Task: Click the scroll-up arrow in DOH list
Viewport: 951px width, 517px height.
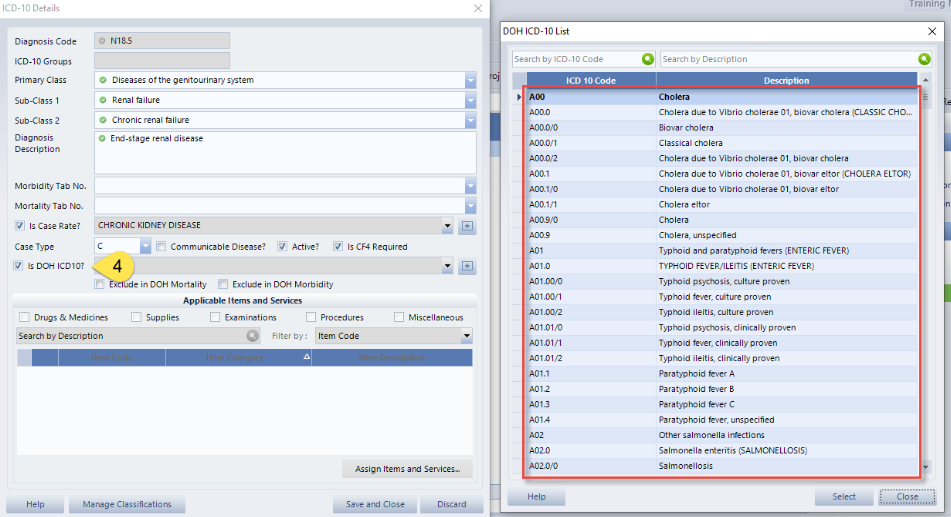Action: (x=925, y=78)
